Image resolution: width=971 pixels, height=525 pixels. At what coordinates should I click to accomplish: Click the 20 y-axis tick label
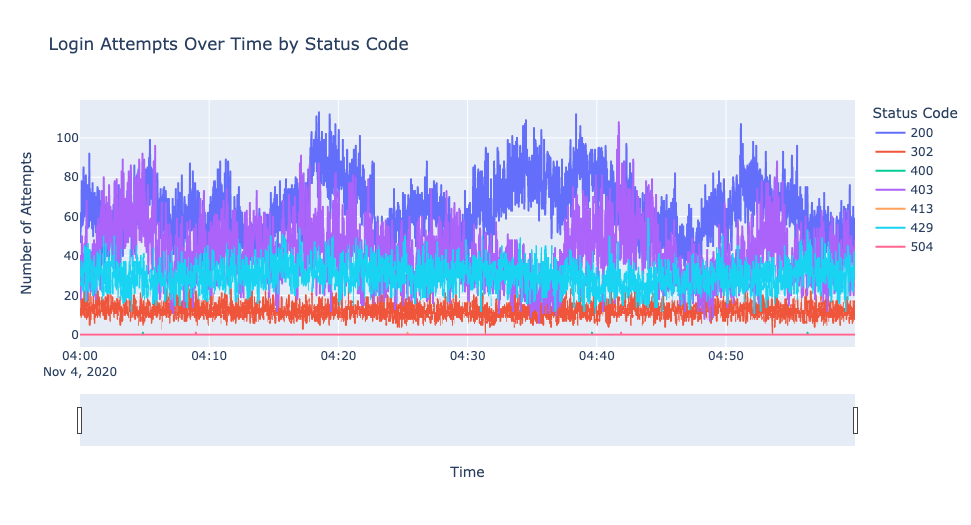pos(71,295)
